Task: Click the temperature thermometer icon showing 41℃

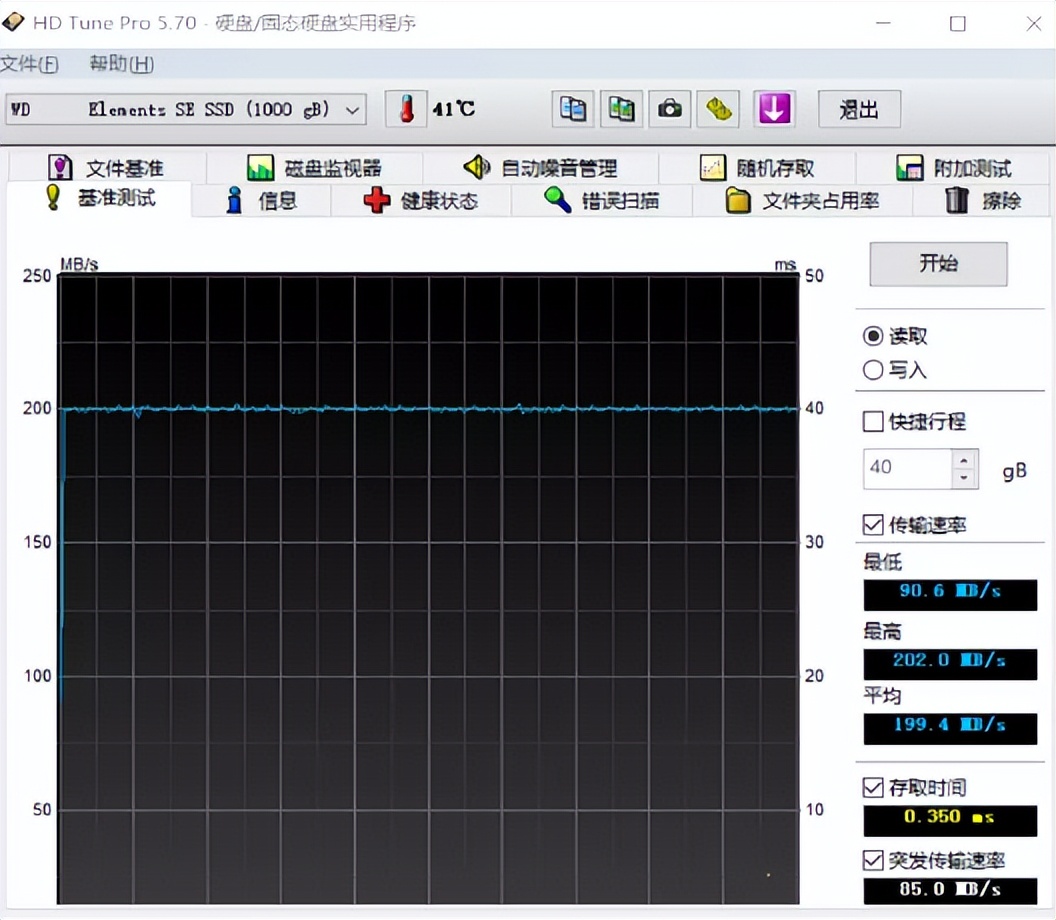Action: (404, 109)
